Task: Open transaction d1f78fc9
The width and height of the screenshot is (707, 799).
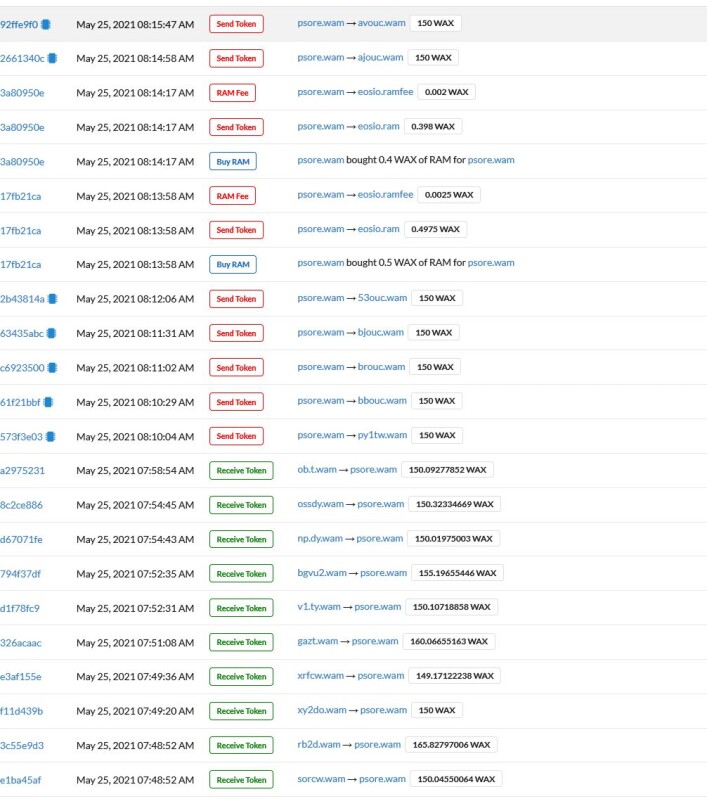Action: click(x=20, y=608)
